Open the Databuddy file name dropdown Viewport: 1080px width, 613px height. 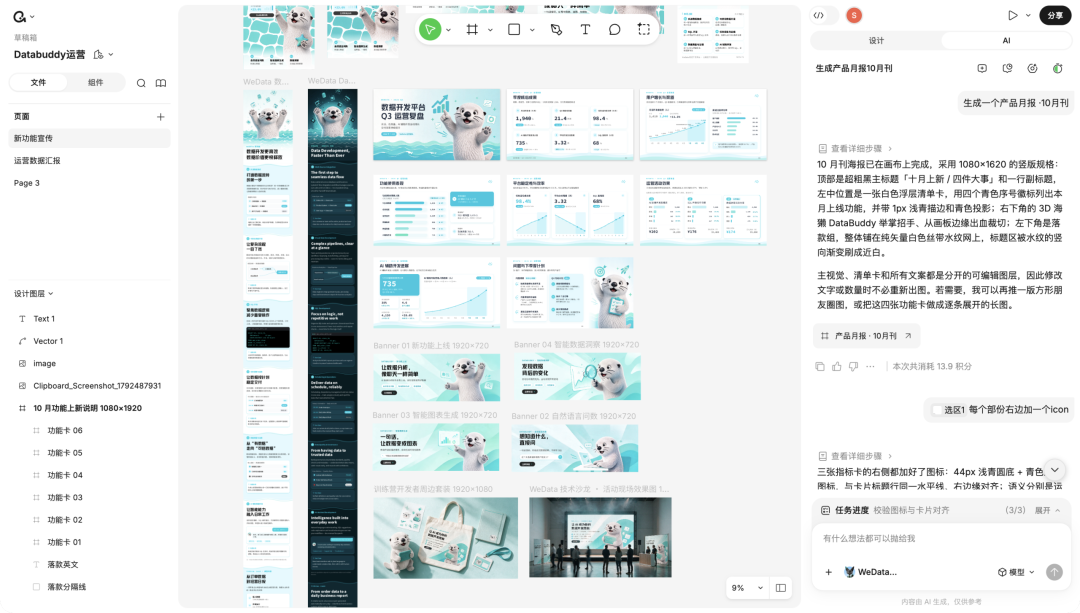[x=111, y=54]
